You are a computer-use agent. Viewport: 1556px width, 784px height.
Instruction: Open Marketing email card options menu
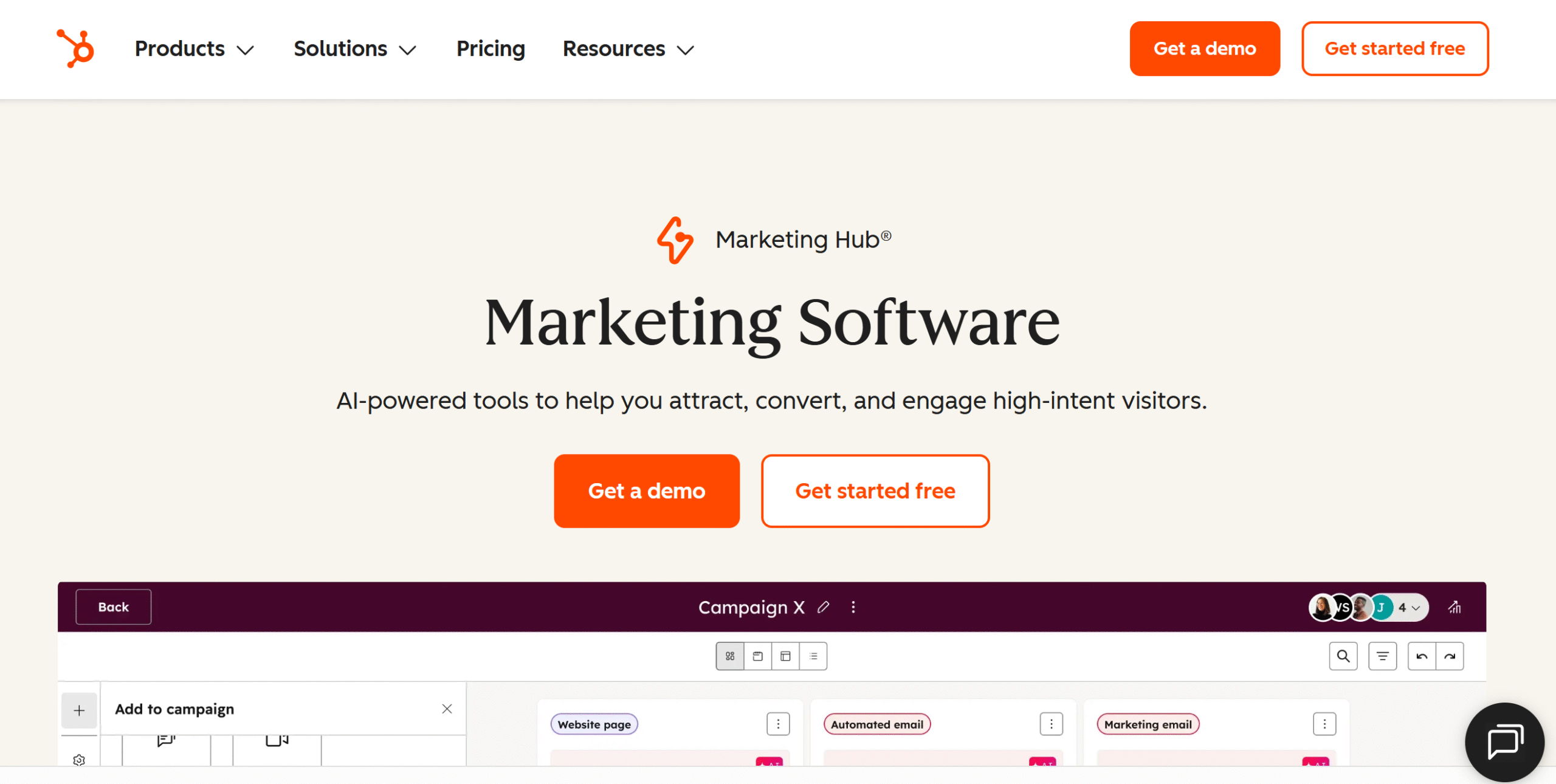coord(1324,724)
